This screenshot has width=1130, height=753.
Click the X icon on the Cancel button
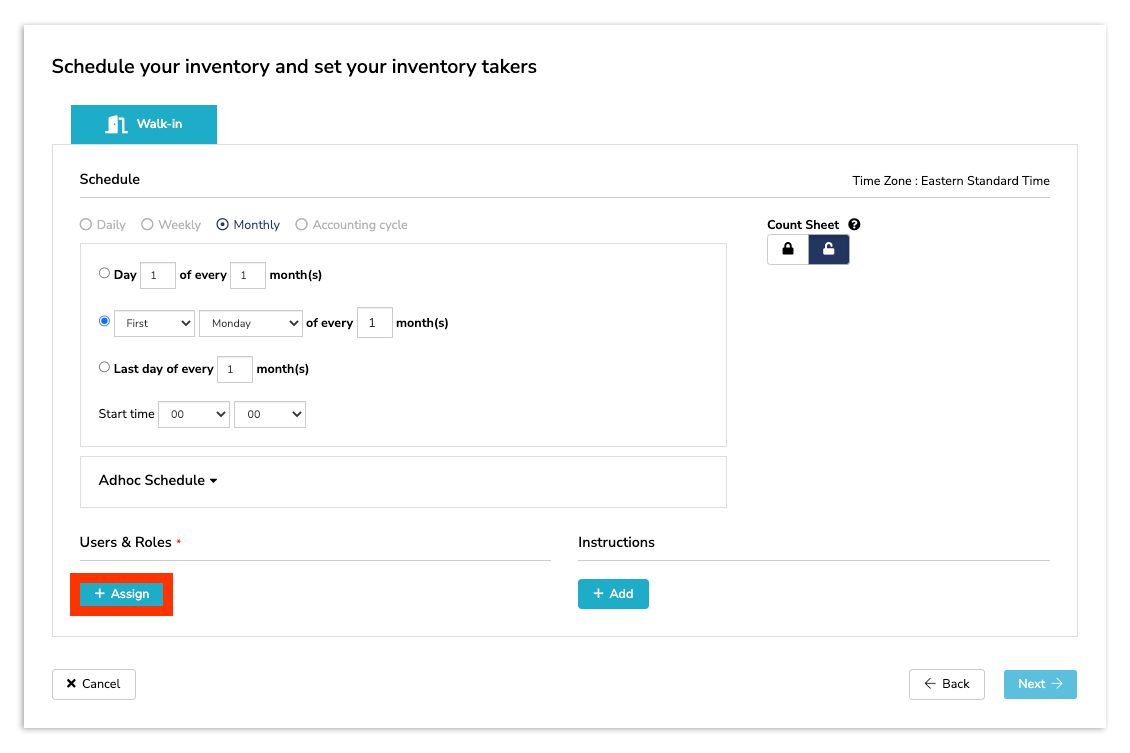(73, 684)
